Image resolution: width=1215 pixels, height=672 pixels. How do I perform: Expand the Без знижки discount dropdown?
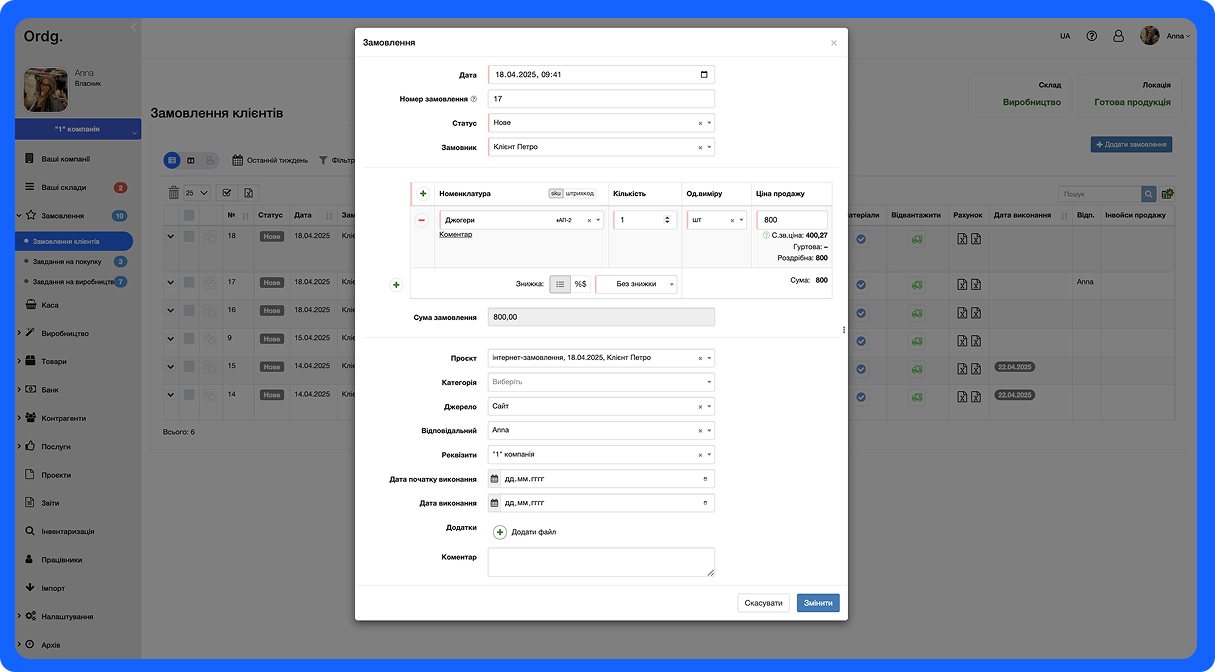pyautogui.click(x=637, y=284)
